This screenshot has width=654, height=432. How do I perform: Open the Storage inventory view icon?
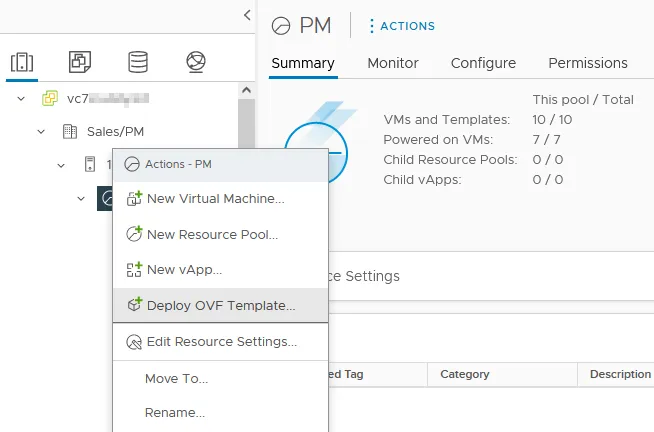pyautogui.click(x=138, y=62)
